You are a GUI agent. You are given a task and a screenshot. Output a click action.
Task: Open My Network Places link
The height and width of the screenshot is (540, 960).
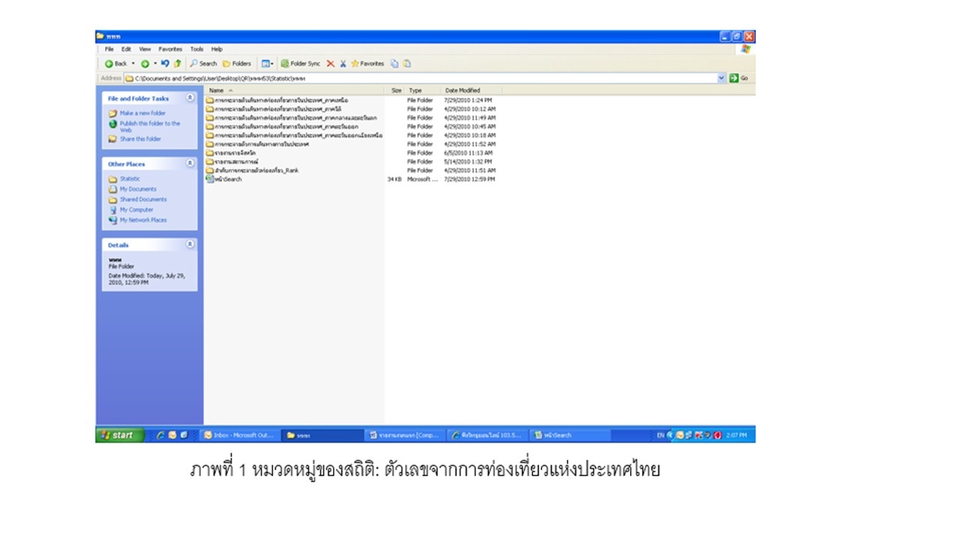(143, 220)
